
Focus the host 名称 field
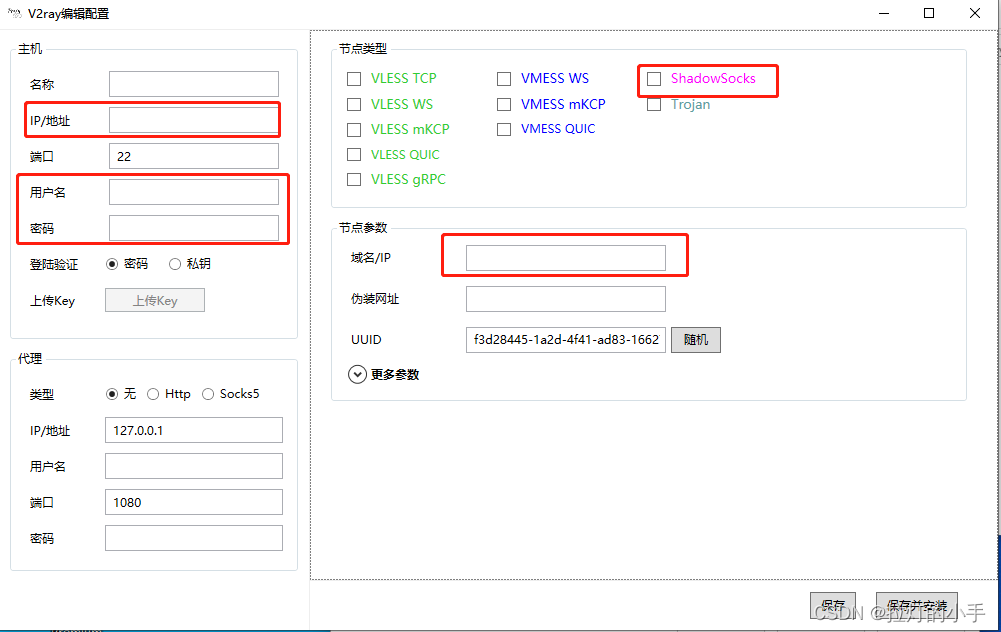[x=194, y=84]
